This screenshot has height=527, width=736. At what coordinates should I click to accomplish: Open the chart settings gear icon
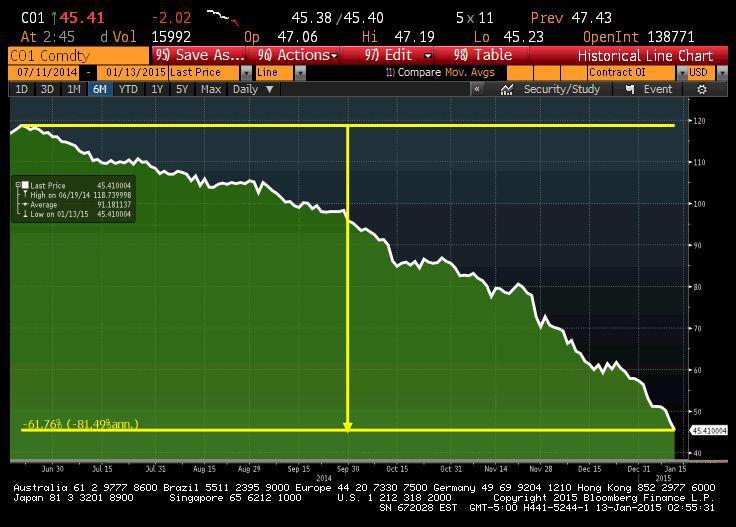tap(703, 89)
